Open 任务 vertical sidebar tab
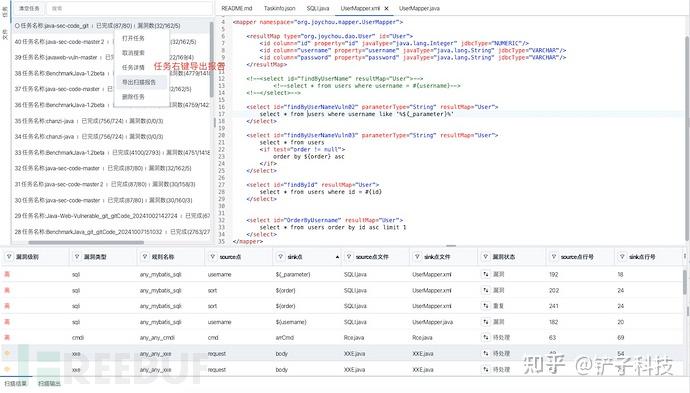Viewport: 690px width, 393px height. 5,12
